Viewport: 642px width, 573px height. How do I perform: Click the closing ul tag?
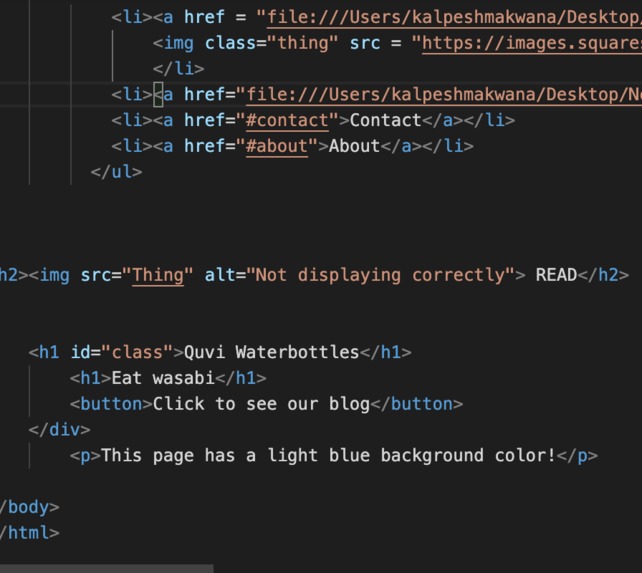coord(116,172)
